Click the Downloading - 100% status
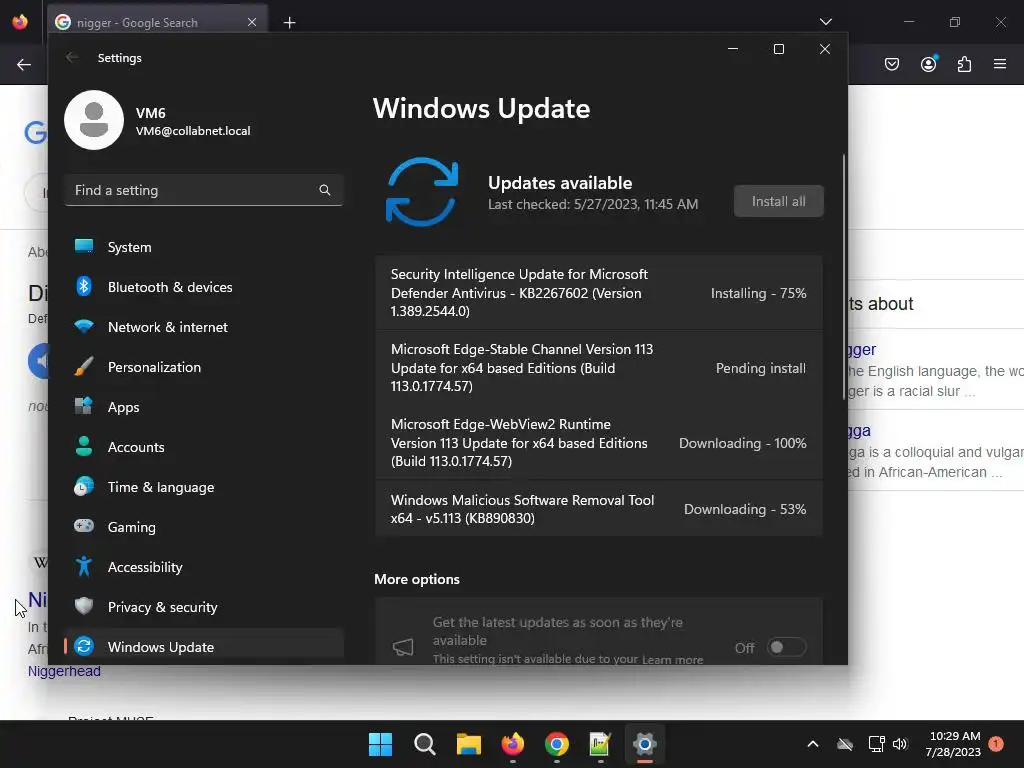Screen dimensions: 1024x768 coord(743,443)
